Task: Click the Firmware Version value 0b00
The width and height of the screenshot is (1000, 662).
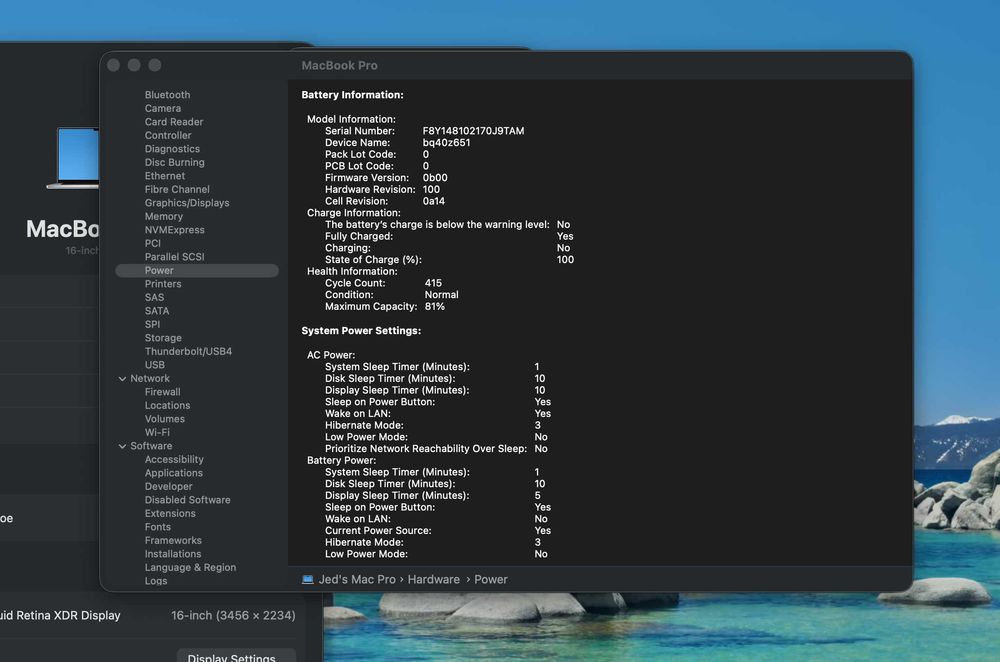Action: 435,178
